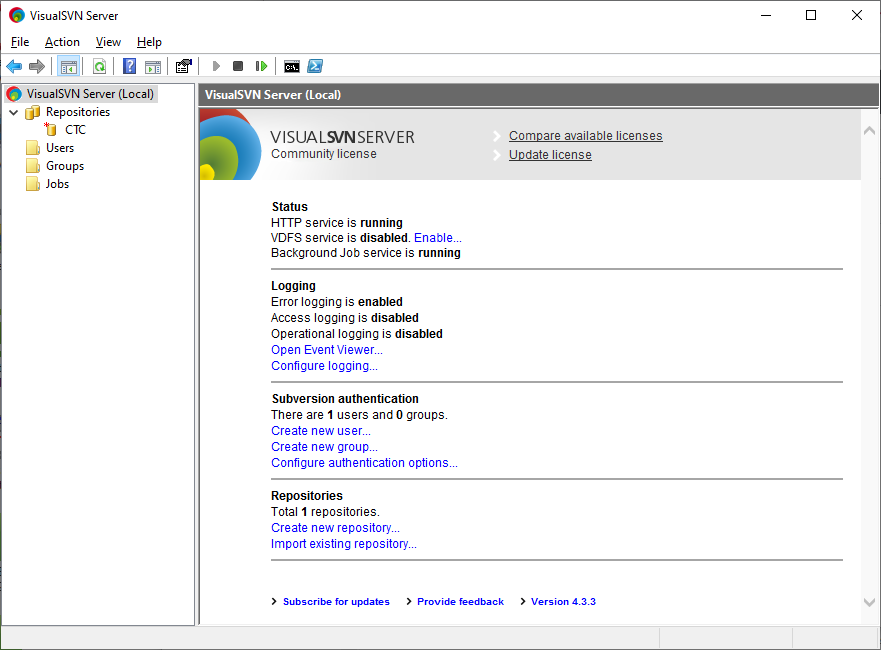Image resolution: width=881 pixels, height=650 pixels.
Task: Restart the VisualSVN services
Action: (261, 66)
